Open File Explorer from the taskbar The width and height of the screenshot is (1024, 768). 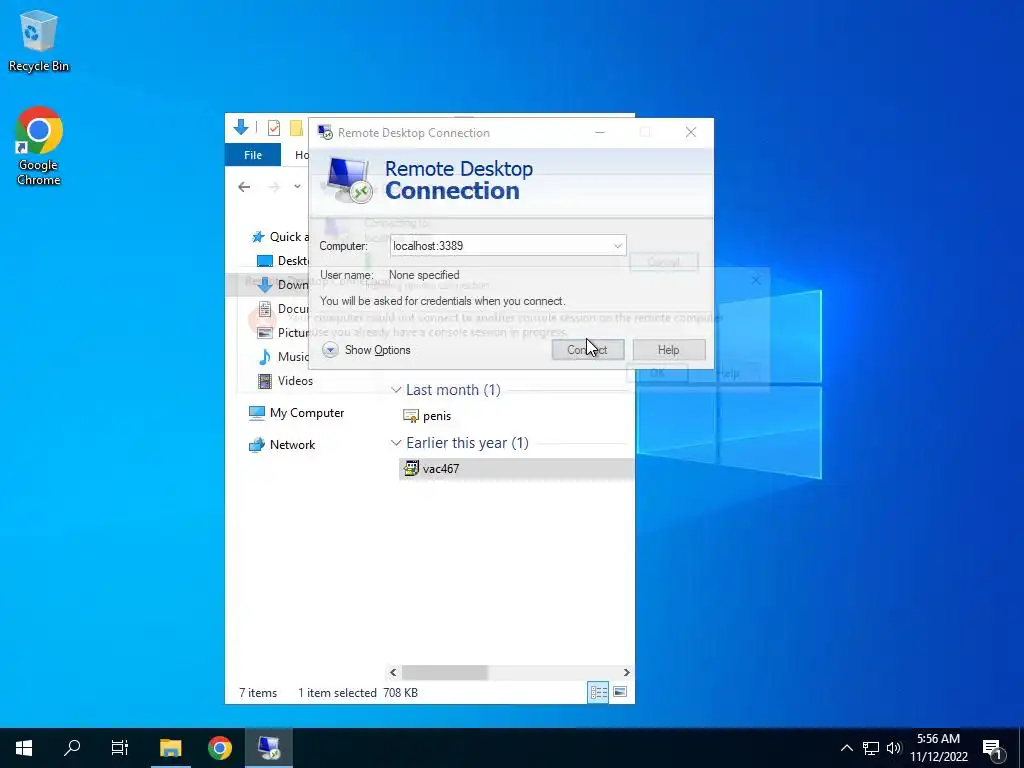click(x=171, y=748)
